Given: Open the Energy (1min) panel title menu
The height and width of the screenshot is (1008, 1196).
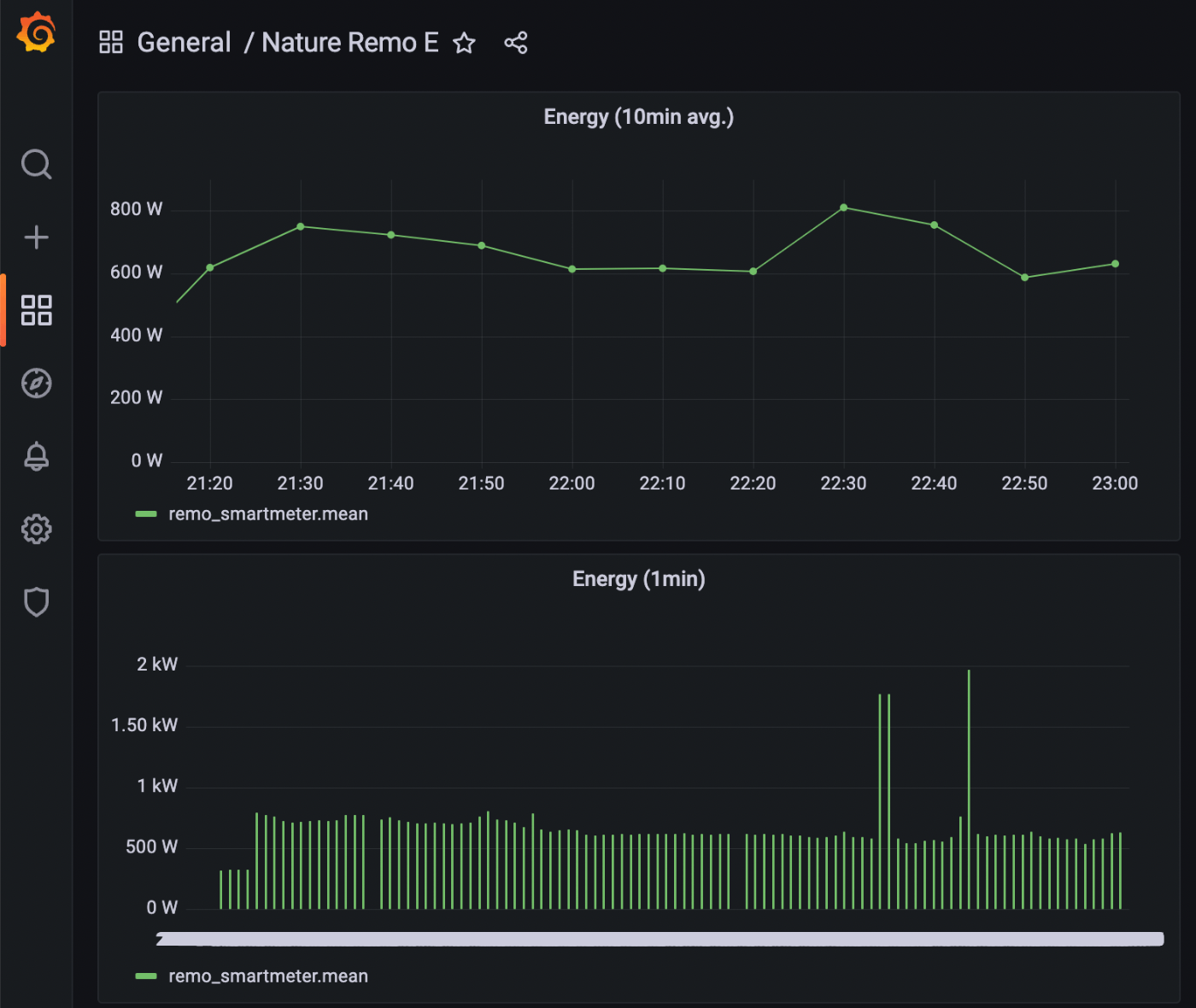Looking at the screenshot, I should [639, 579].
